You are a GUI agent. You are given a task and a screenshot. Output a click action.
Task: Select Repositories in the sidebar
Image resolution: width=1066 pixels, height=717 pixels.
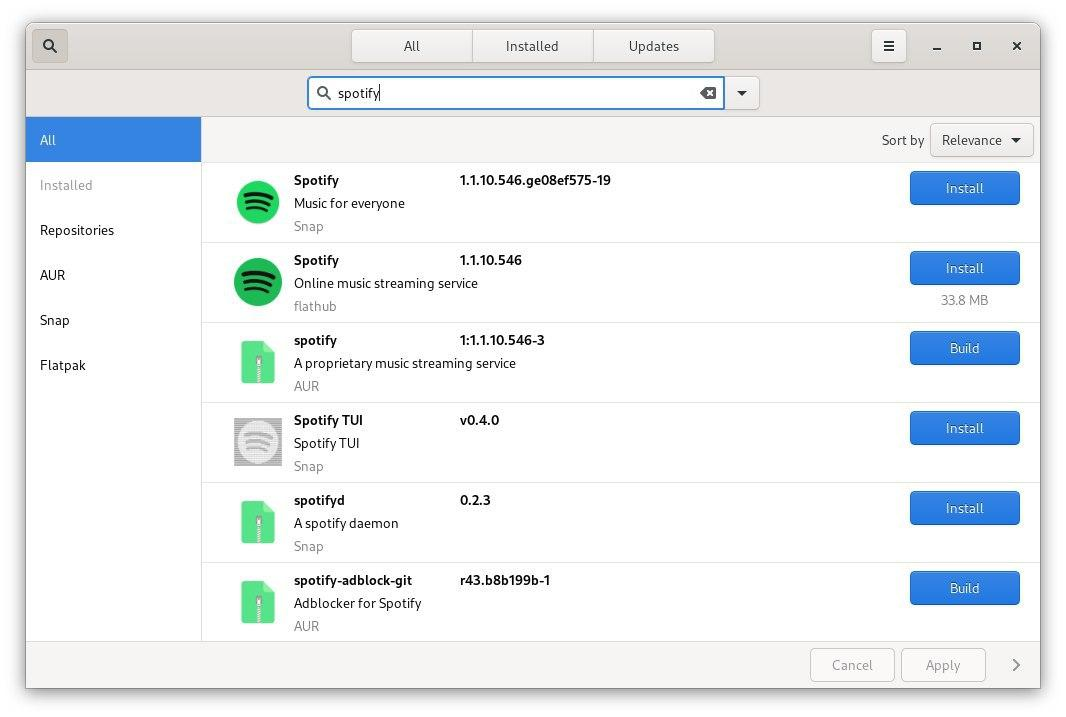click(114, 230)
